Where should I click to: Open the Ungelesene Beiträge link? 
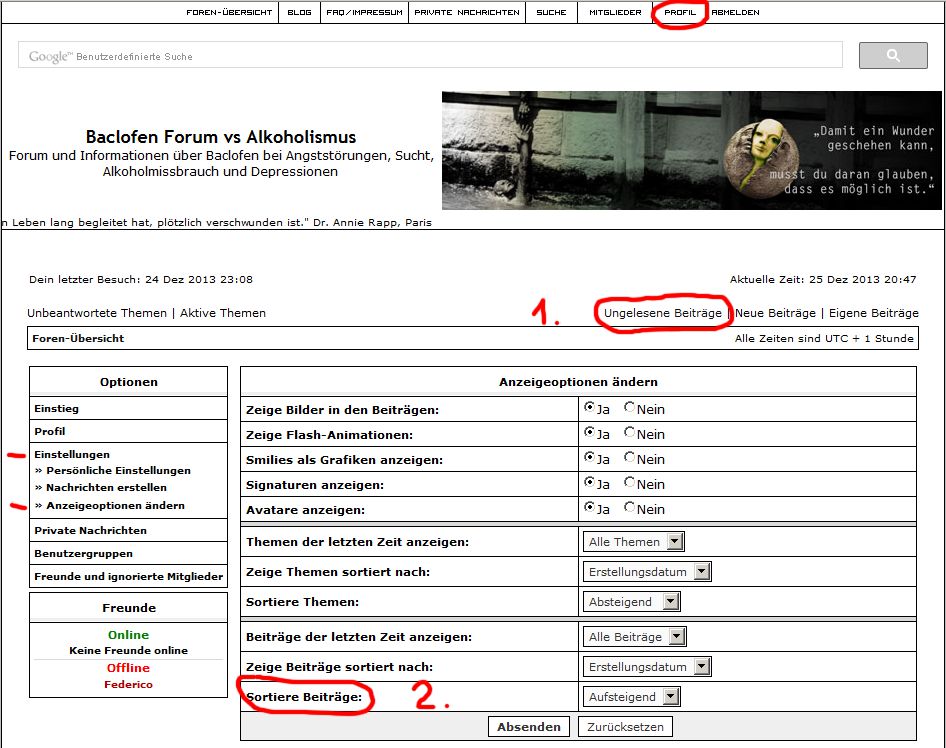coord(662,313)
